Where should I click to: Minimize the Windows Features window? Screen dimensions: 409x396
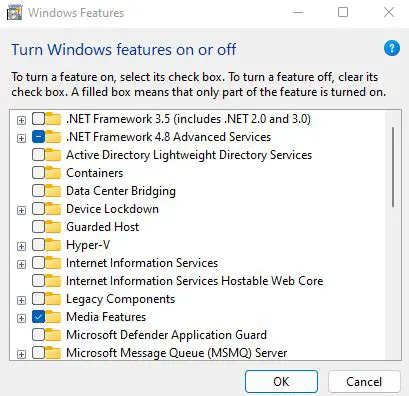(298, 13)
